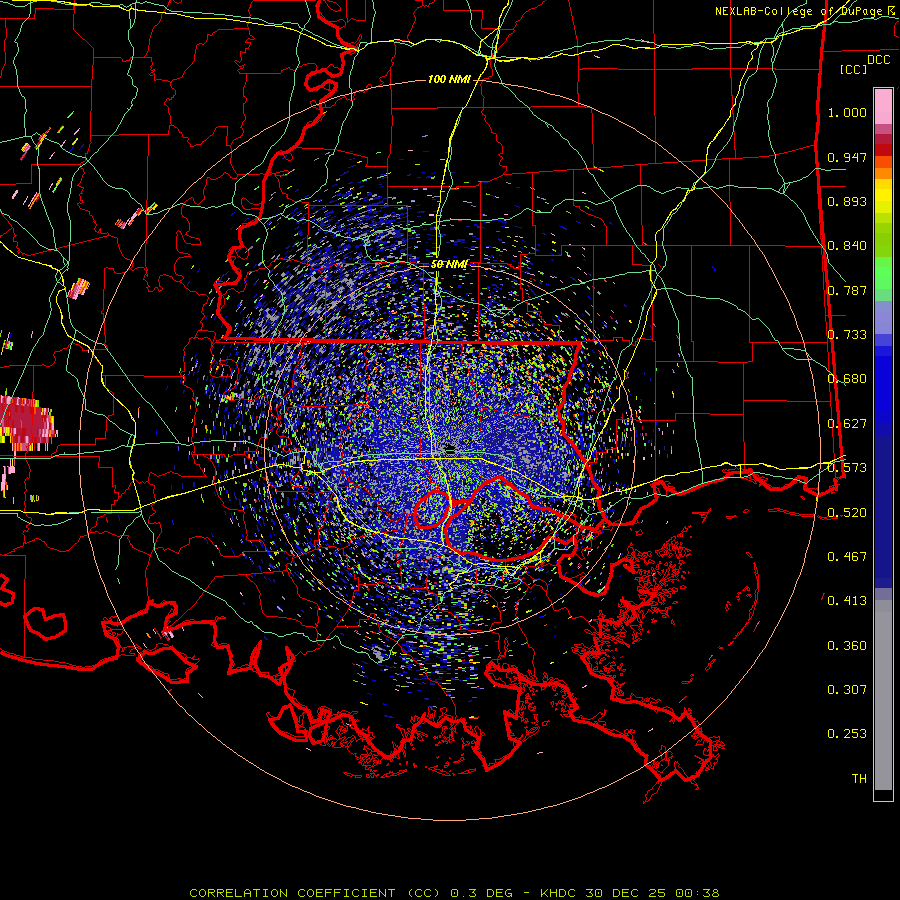Select the 0.520 scale value
The height and width of the screenshot is (900, 900).
pyautogui.click(x=847, y=513)
